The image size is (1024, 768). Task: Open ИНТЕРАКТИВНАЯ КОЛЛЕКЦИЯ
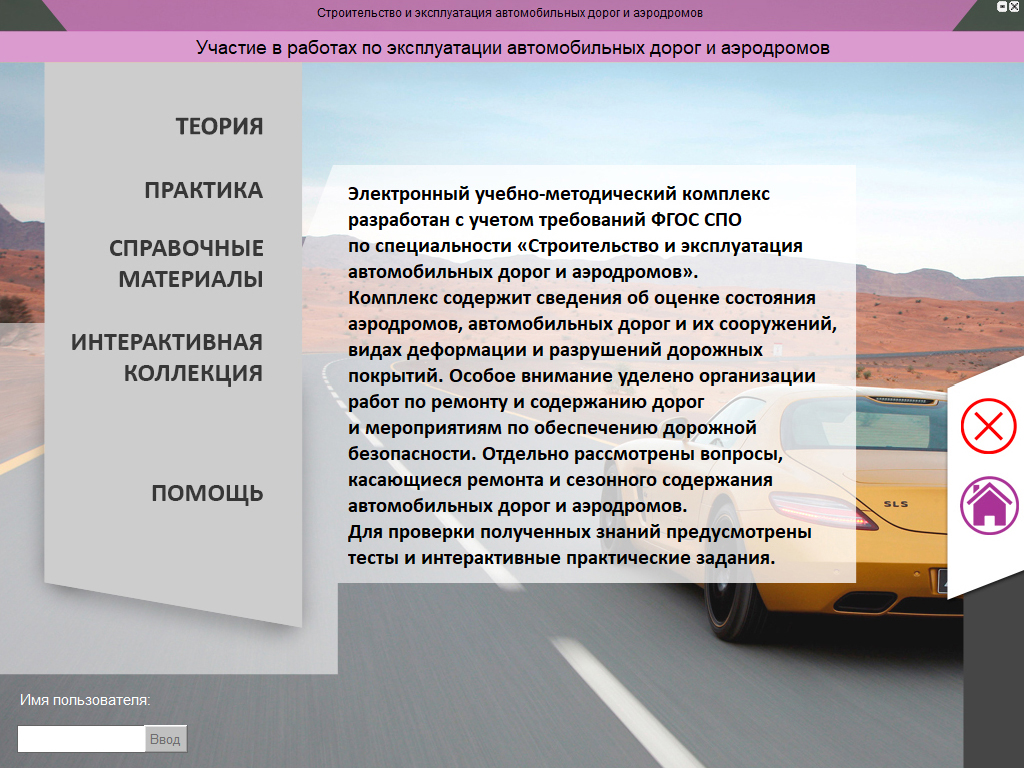click(167, 357)
